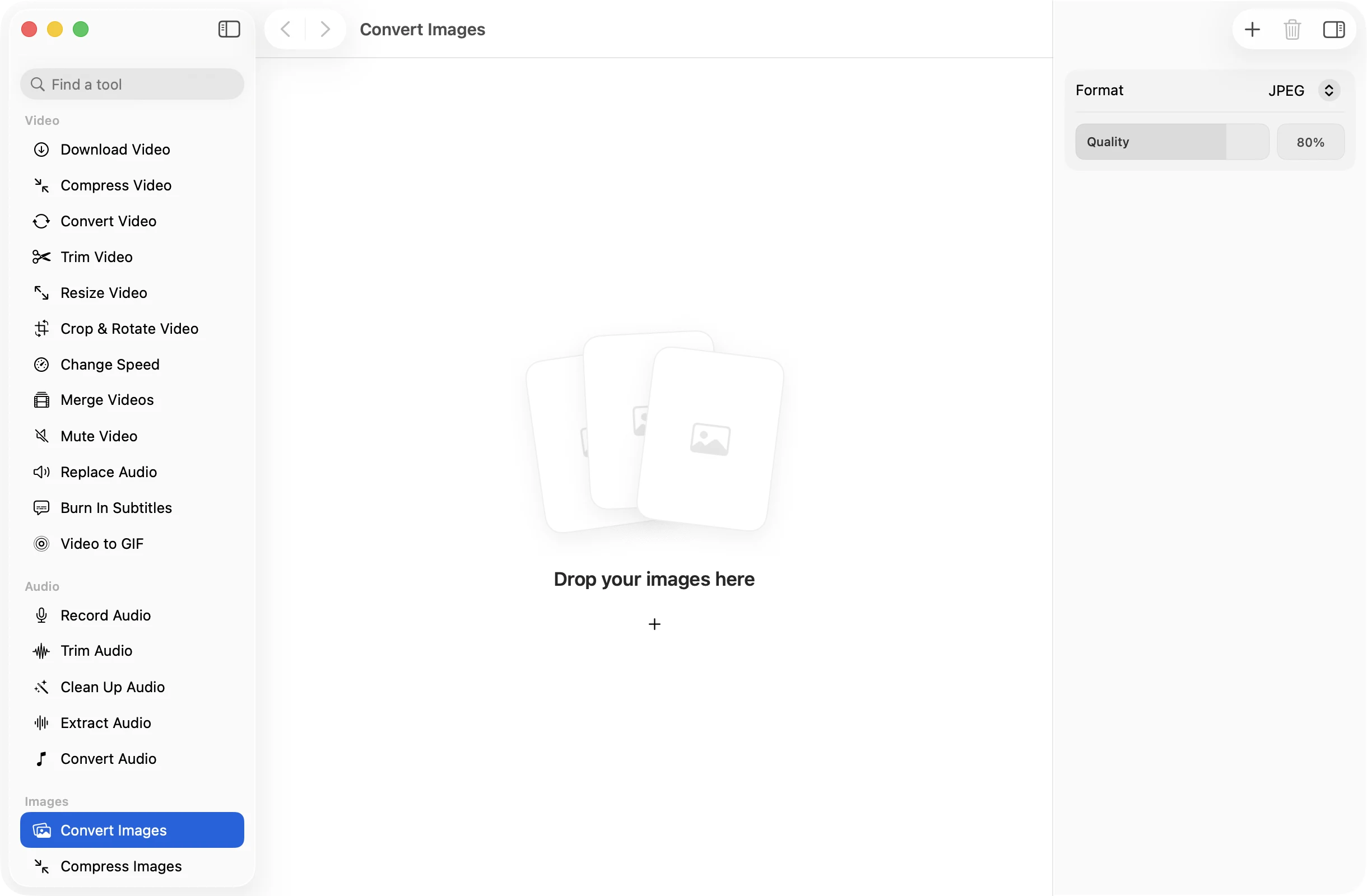Open the Clean Up Audio tool
Image resolution: width=1367 pixels, height=896 pixels.
pyautogui.click(x=132, y=687)
